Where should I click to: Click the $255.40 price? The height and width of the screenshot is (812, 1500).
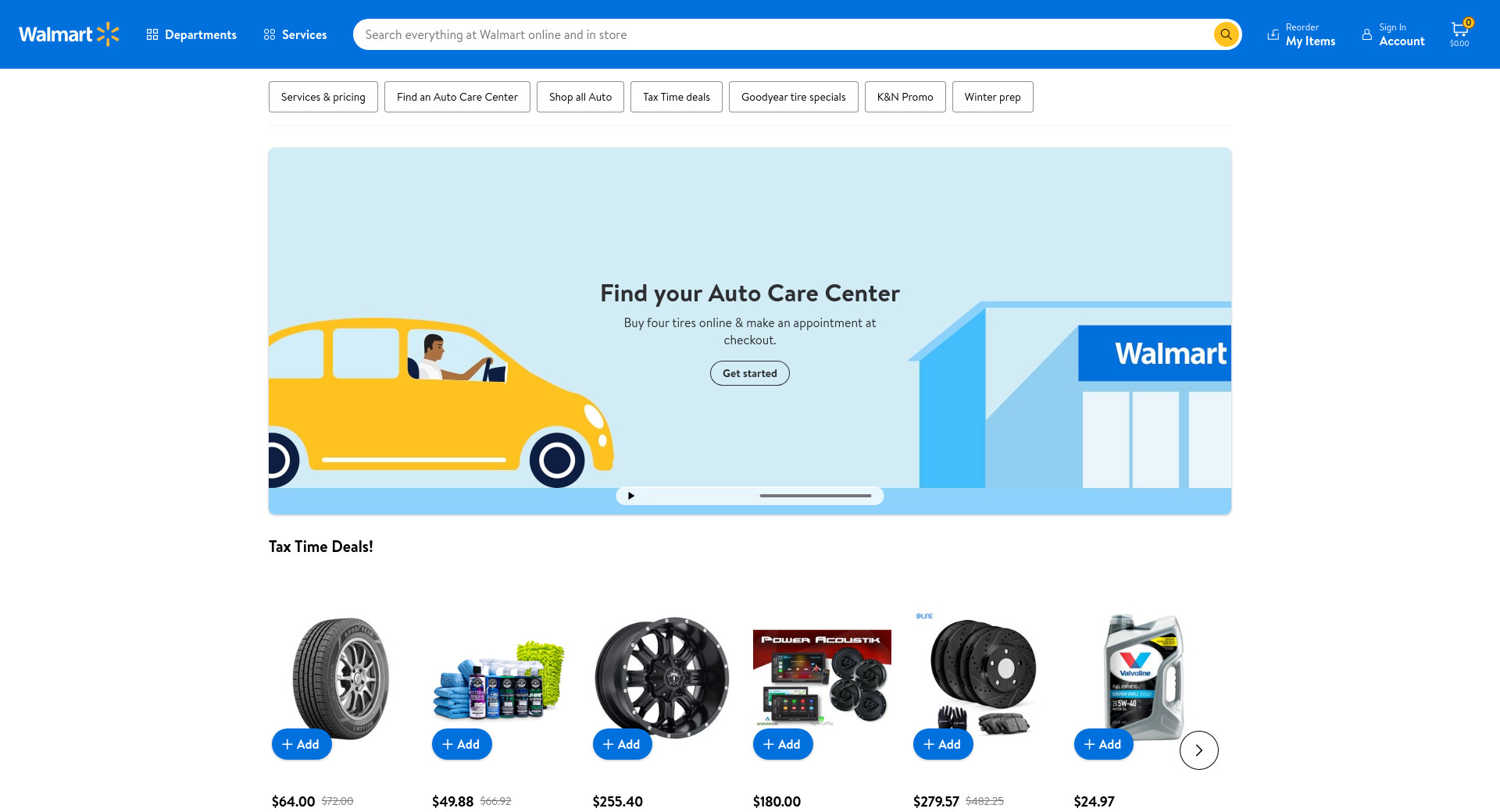(x=618, y=801)
